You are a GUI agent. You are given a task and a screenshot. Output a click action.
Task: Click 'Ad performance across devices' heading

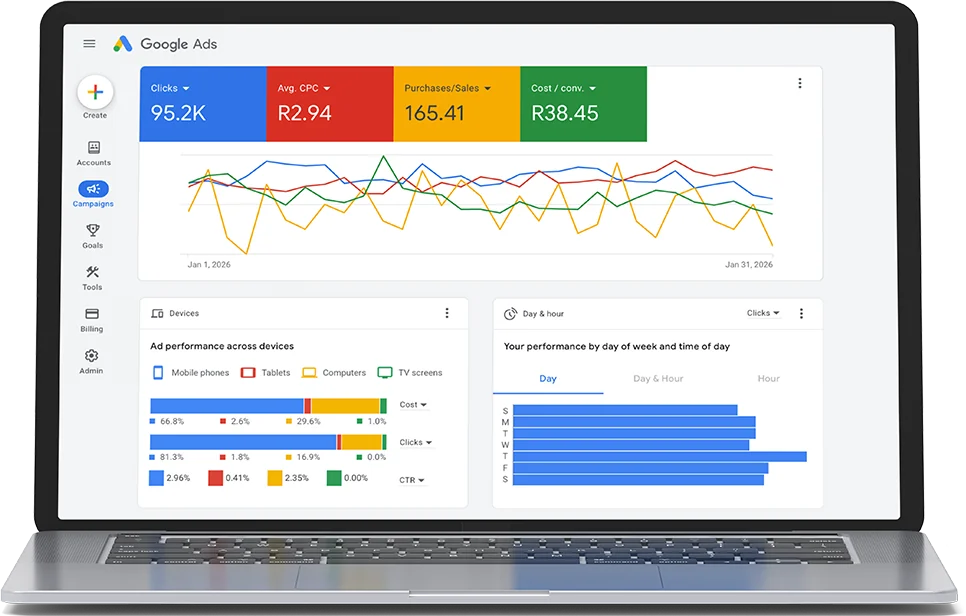pos(222,346)
